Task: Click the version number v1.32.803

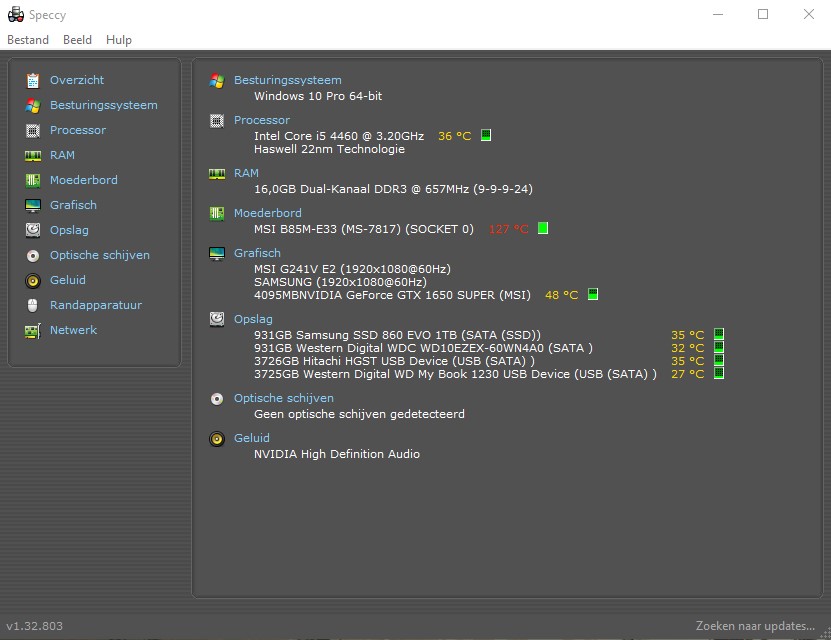Action: pos(34,626)
